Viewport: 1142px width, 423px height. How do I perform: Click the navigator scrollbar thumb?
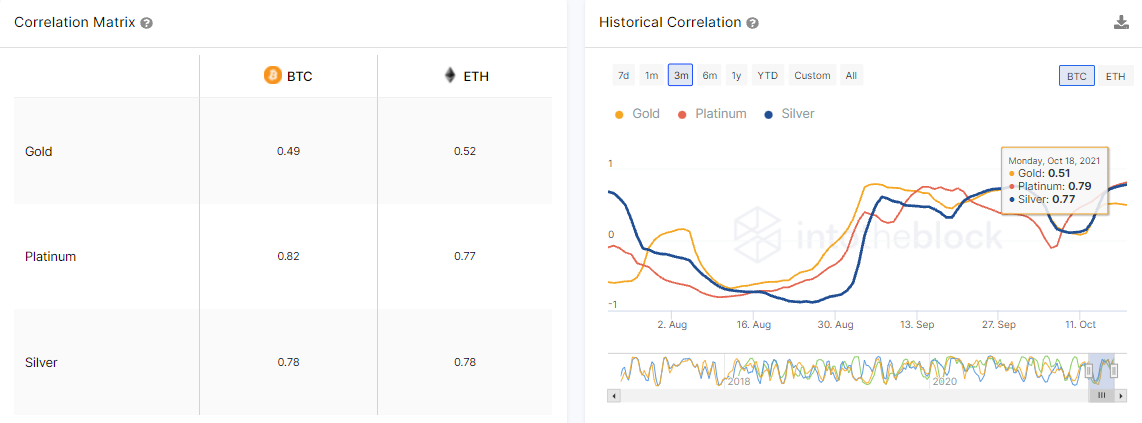pyautogui.click(x=1101, y=396)
